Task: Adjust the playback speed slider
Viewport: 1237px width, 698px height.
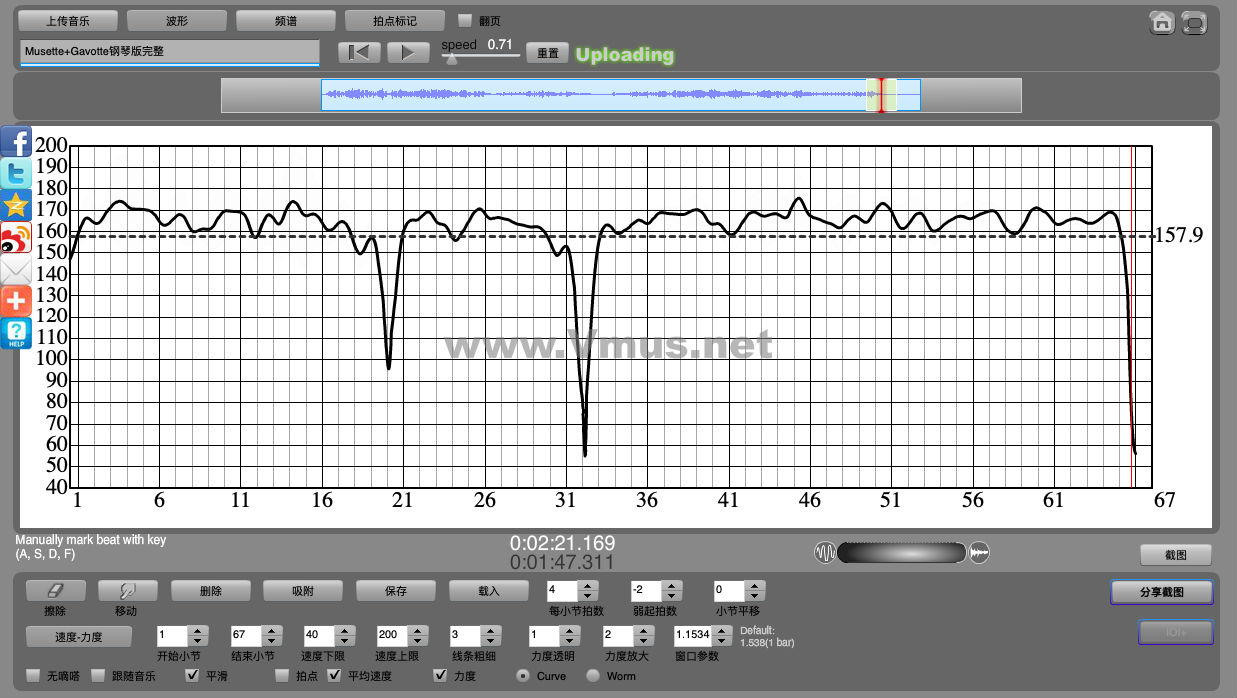Action: (452, 59)
